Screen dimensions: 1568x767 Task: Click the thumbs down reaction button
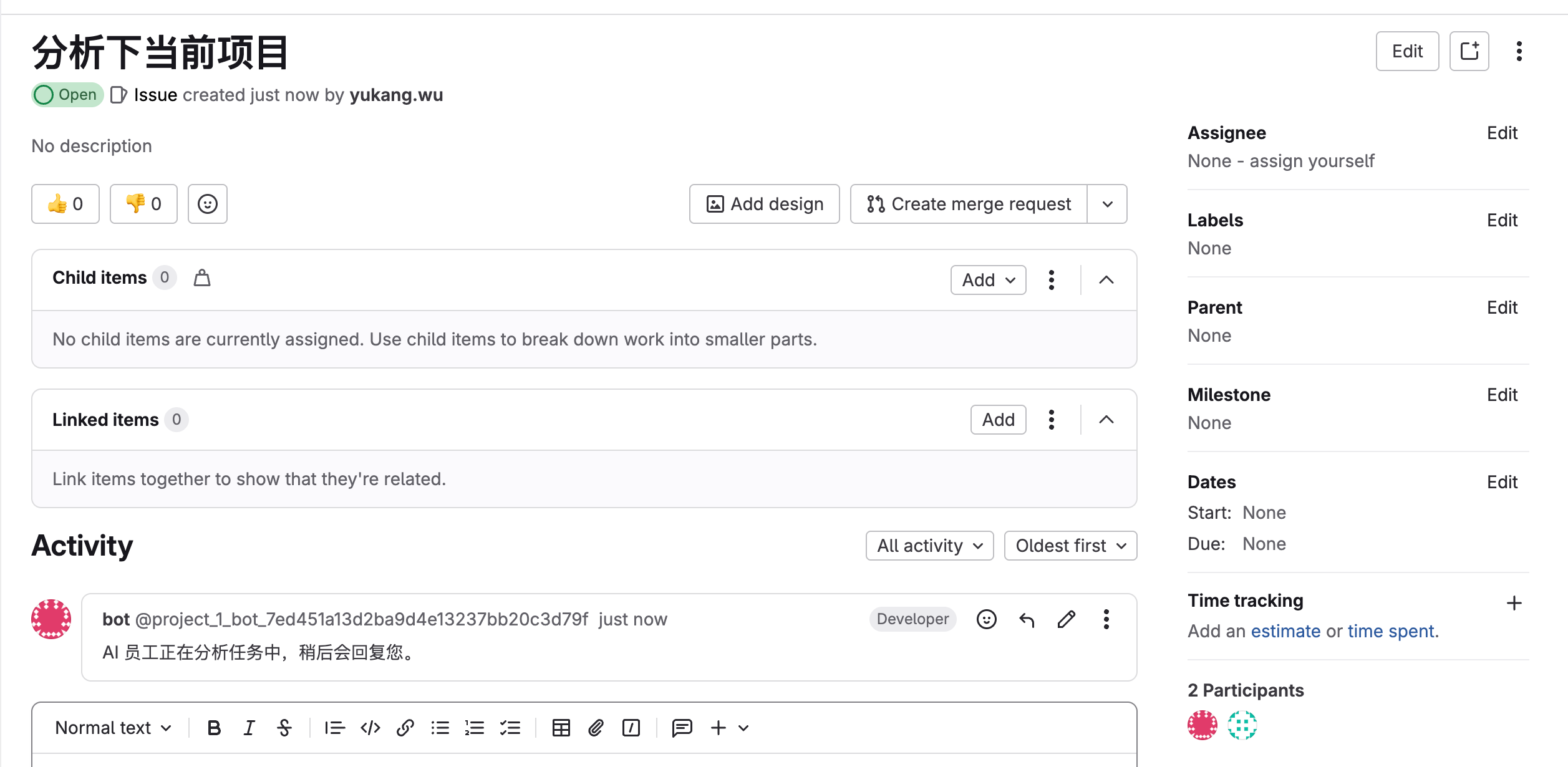(143, 204)
